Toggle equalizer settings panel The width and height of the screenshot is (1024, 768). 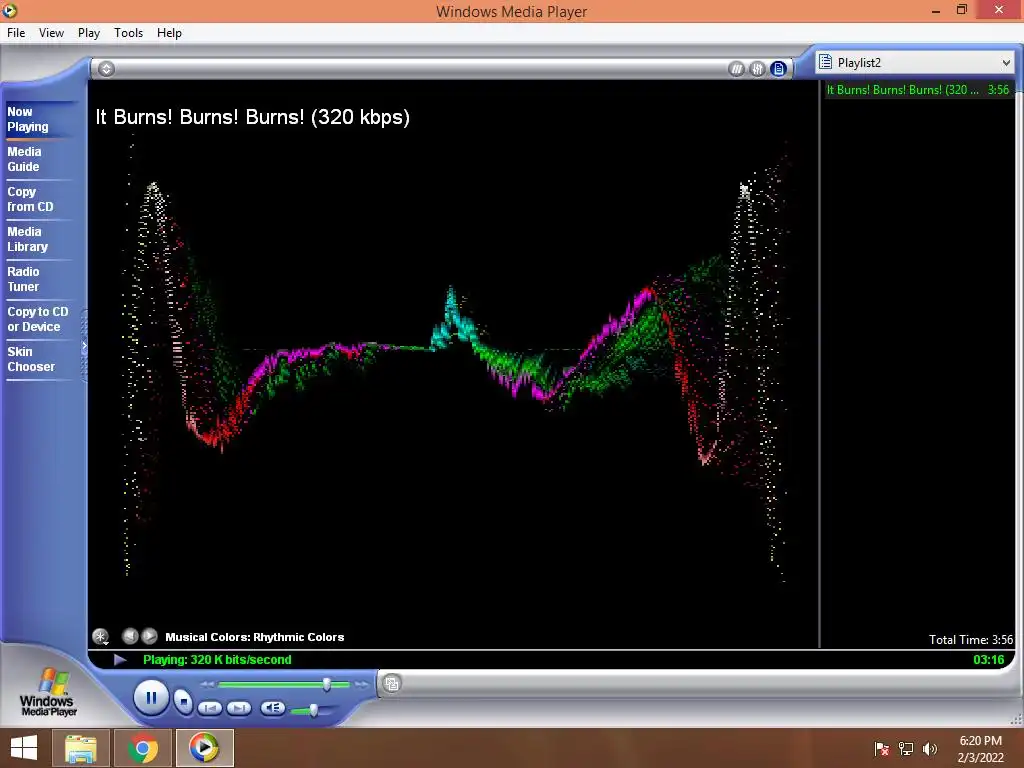coord(757,69)
